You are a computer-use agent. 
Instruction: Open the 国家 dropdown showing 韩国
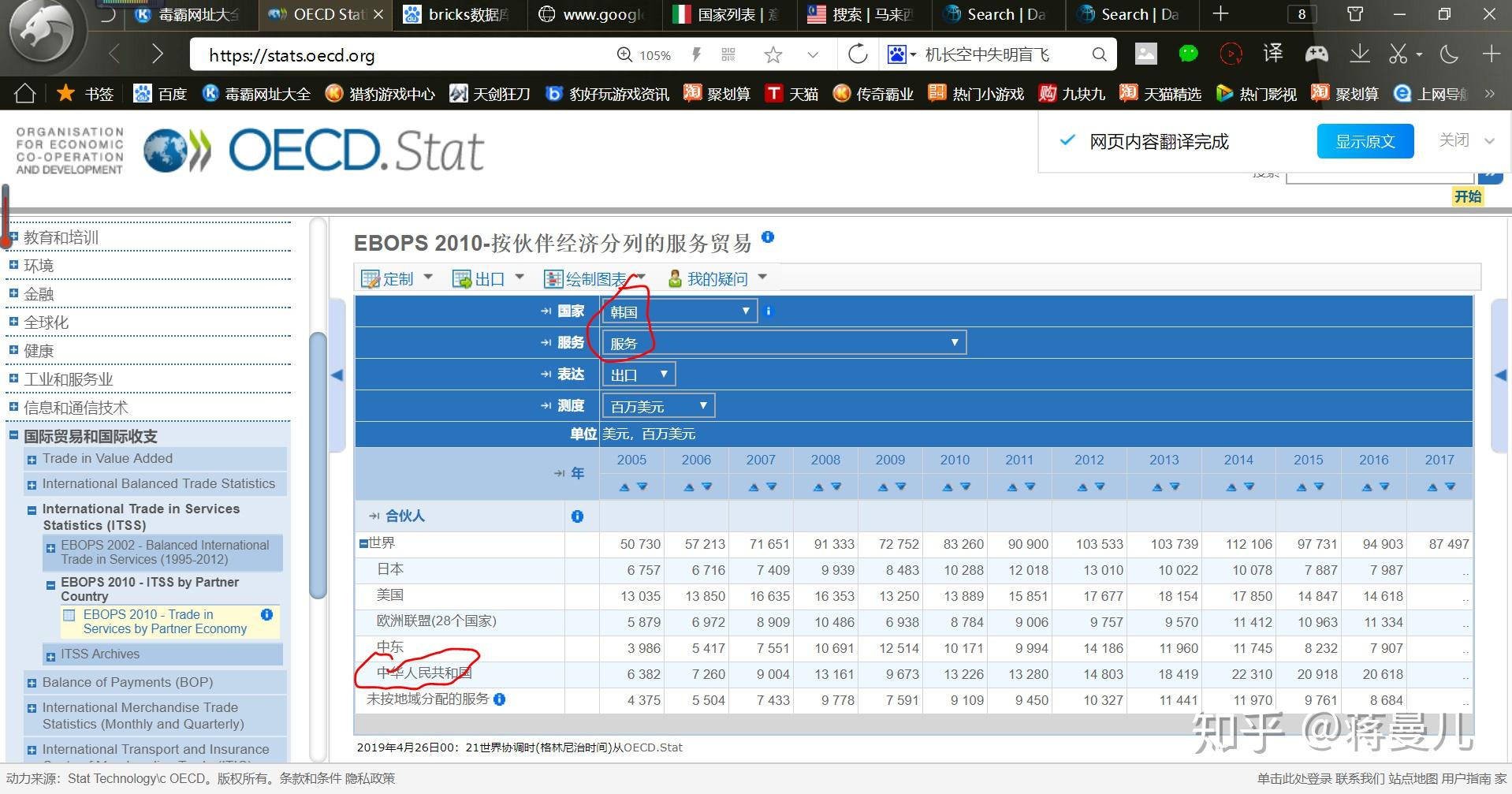point(680,311)
